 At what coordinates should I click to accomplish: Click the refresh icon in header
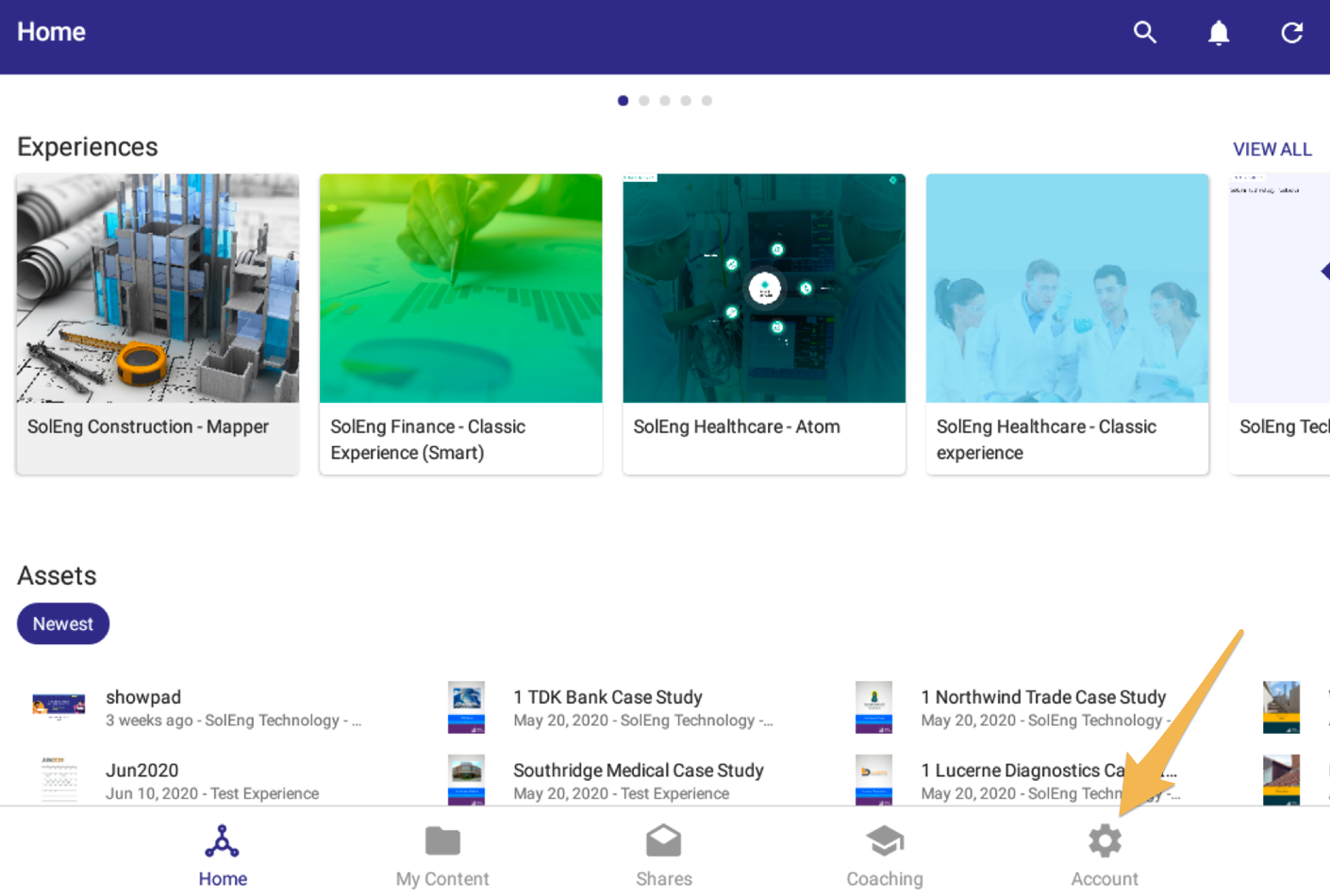(1291, 33)
